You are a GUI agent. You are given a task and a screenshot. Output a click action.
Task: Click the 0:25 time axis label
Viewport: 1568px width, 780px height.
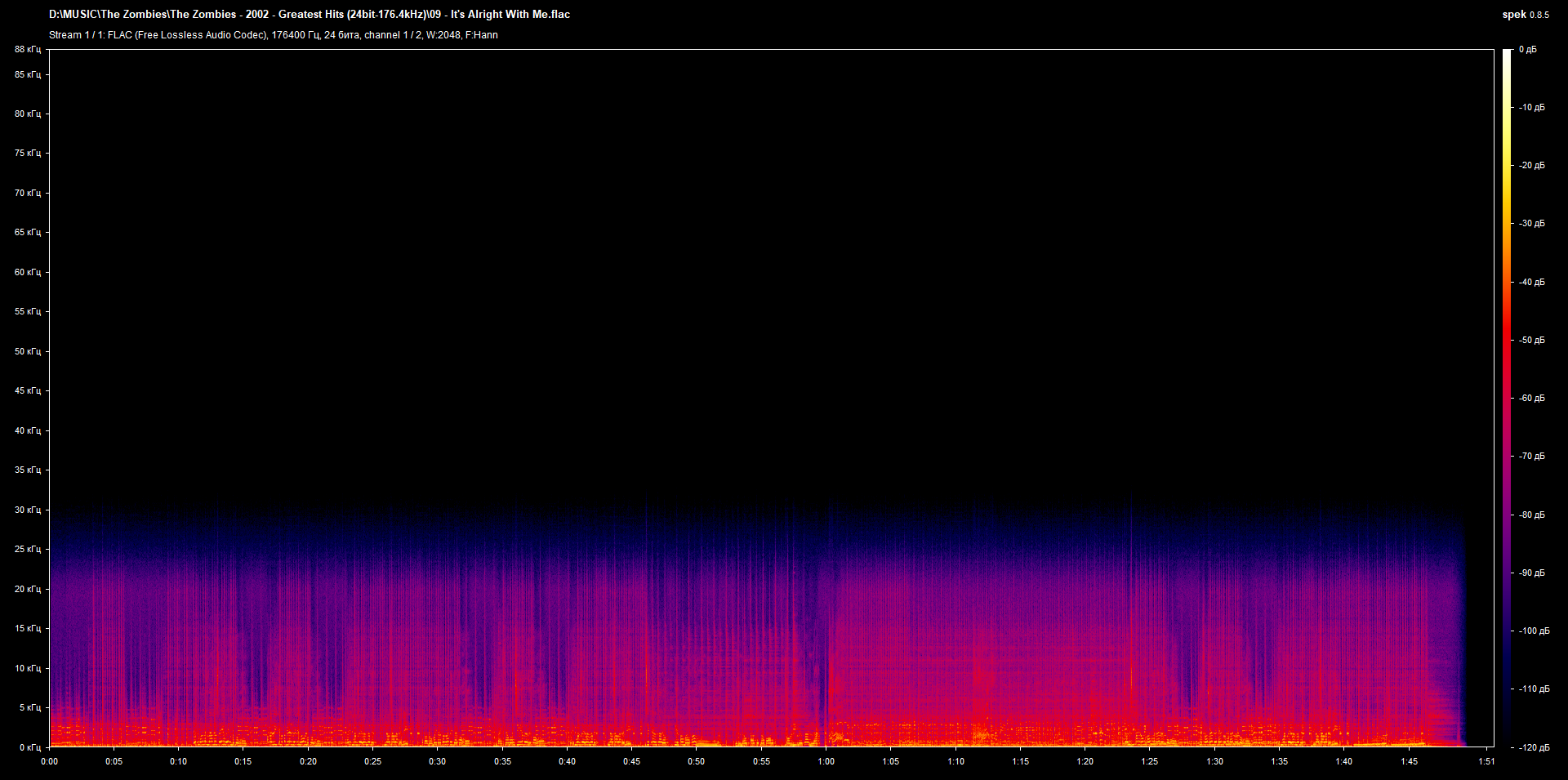click(372, 761)
